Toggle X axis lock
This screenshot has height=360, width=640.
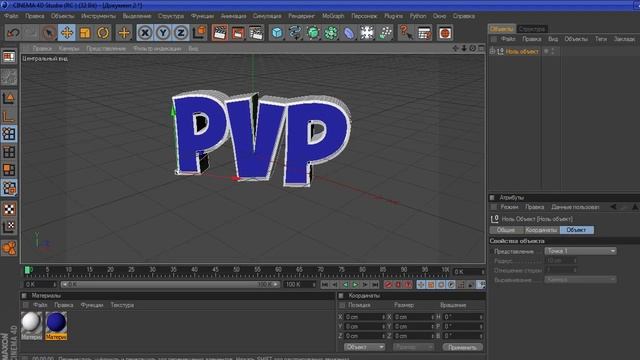(x=145, y=33)
